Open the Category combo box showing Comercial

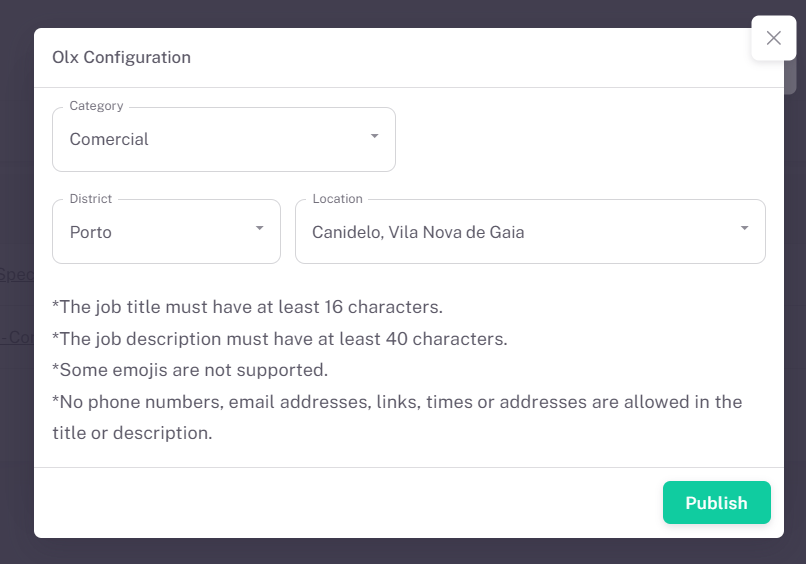click(x=223, y=140)
